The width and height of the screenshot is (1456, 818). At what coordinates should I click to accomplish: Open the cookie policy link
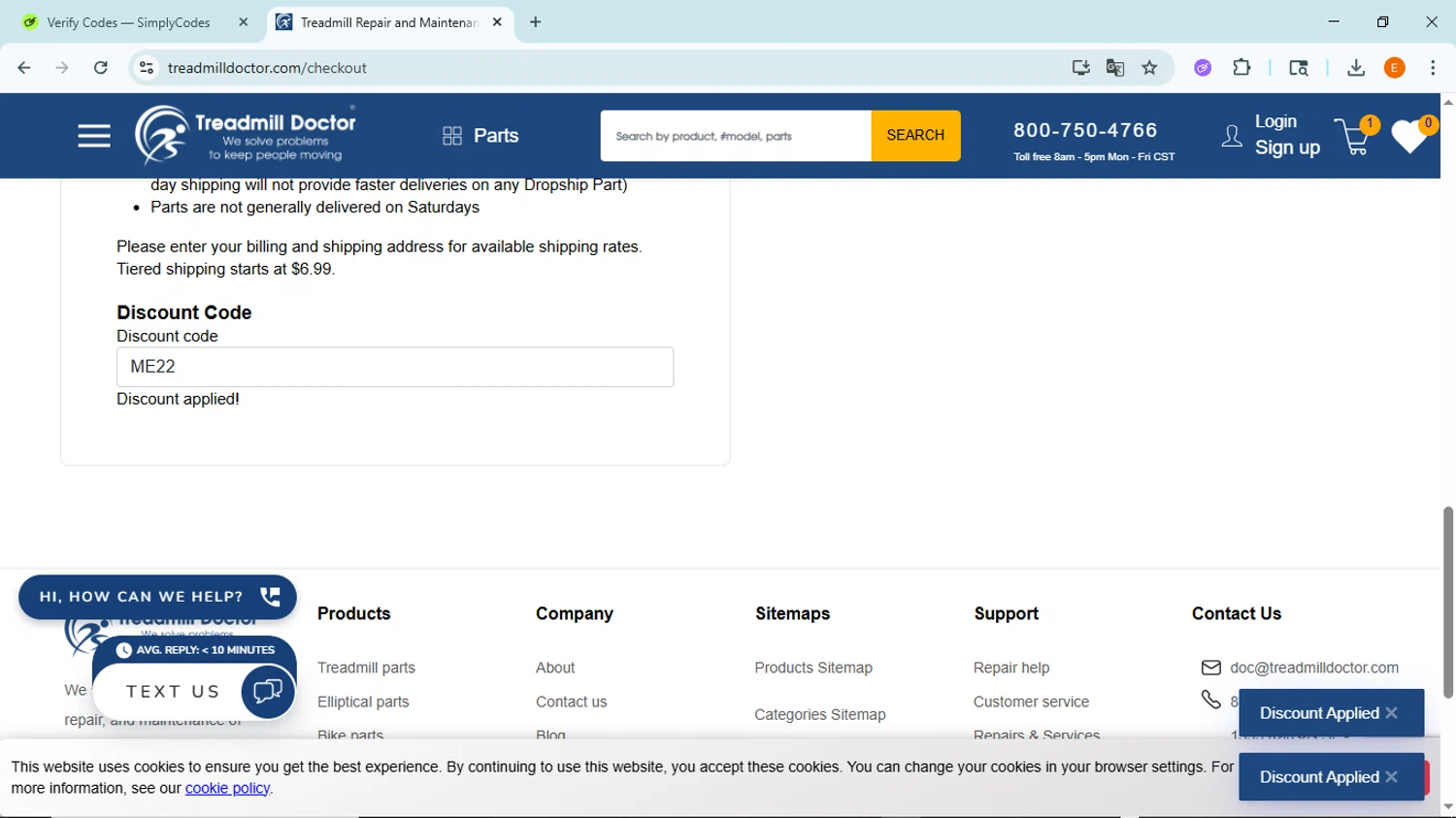pyautogui.click(x=227, y=788)
